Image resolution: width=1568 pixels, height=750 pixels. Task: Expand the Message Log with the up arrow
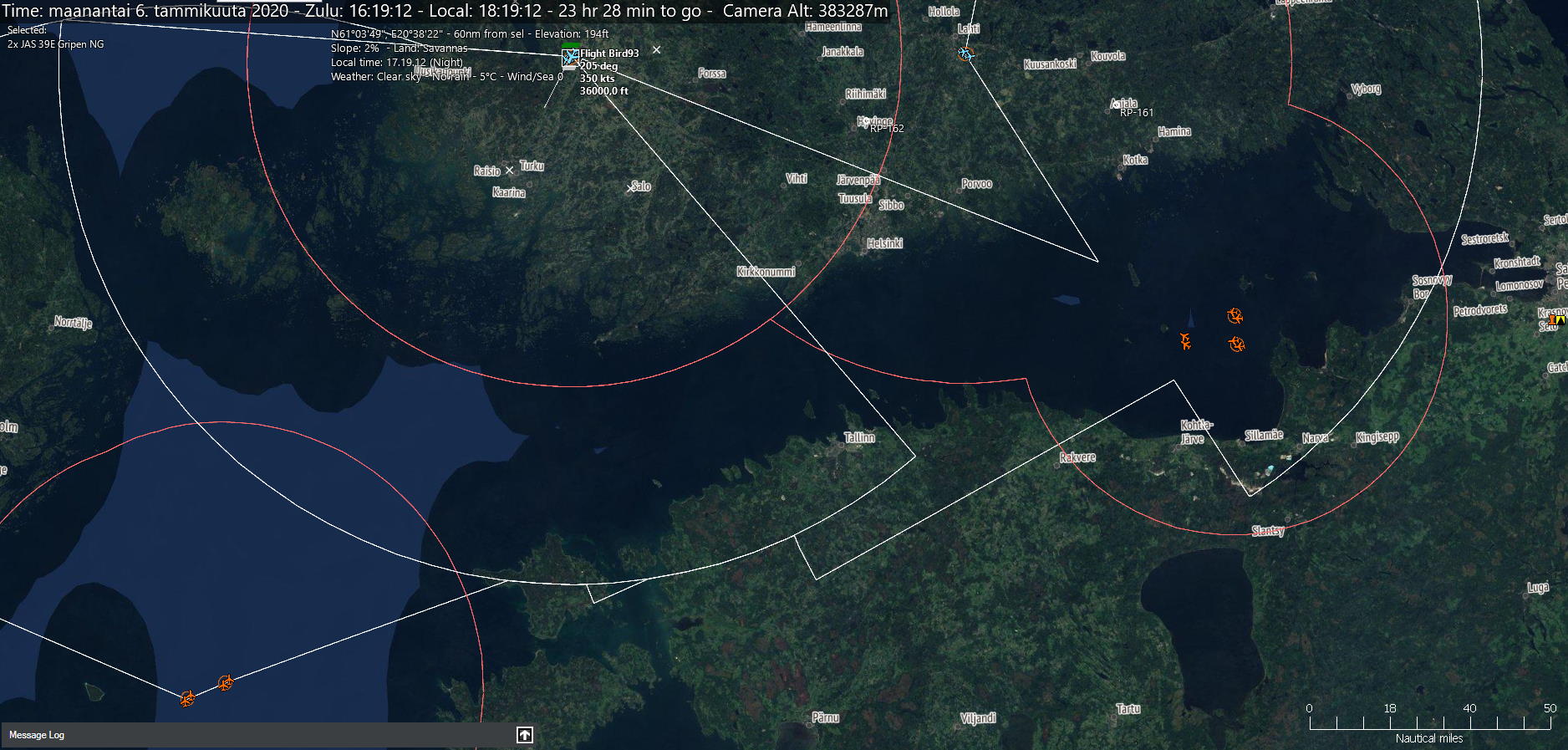click(524, 735)
